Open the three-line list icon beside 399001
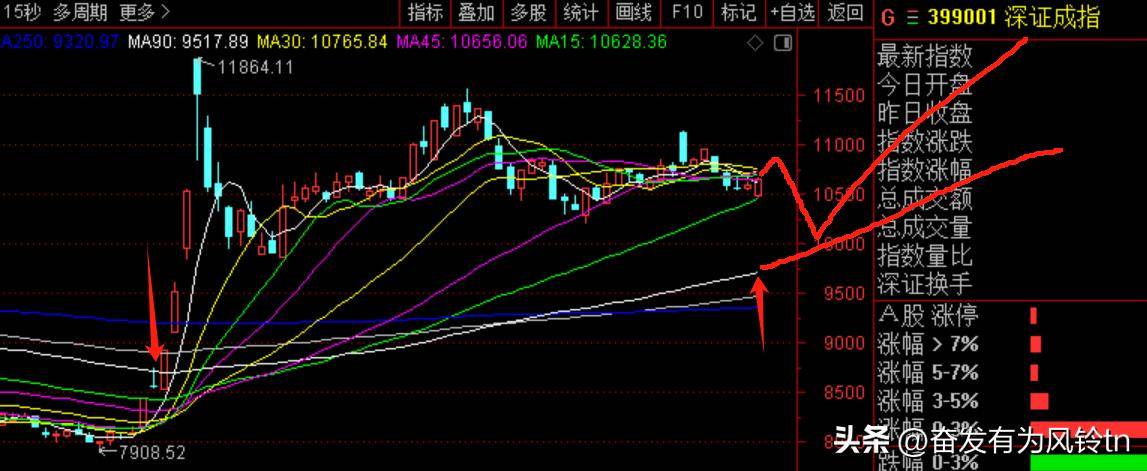 point(912,18)
